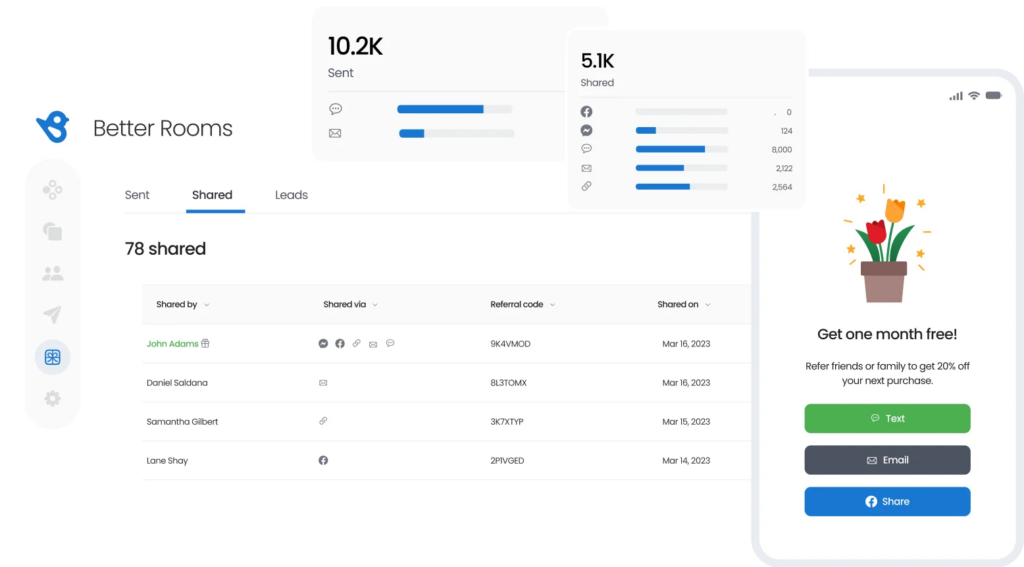The image size is (1024, 567).
Task: Open the paper-plane send sidebar icon
Action: pos(52,315)
